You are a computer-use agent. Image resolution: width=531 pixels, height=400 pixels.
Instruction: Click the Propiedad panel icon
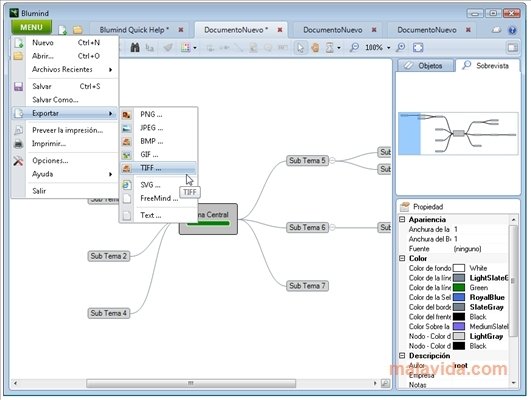pyautogui.click(x=404, y=207)
